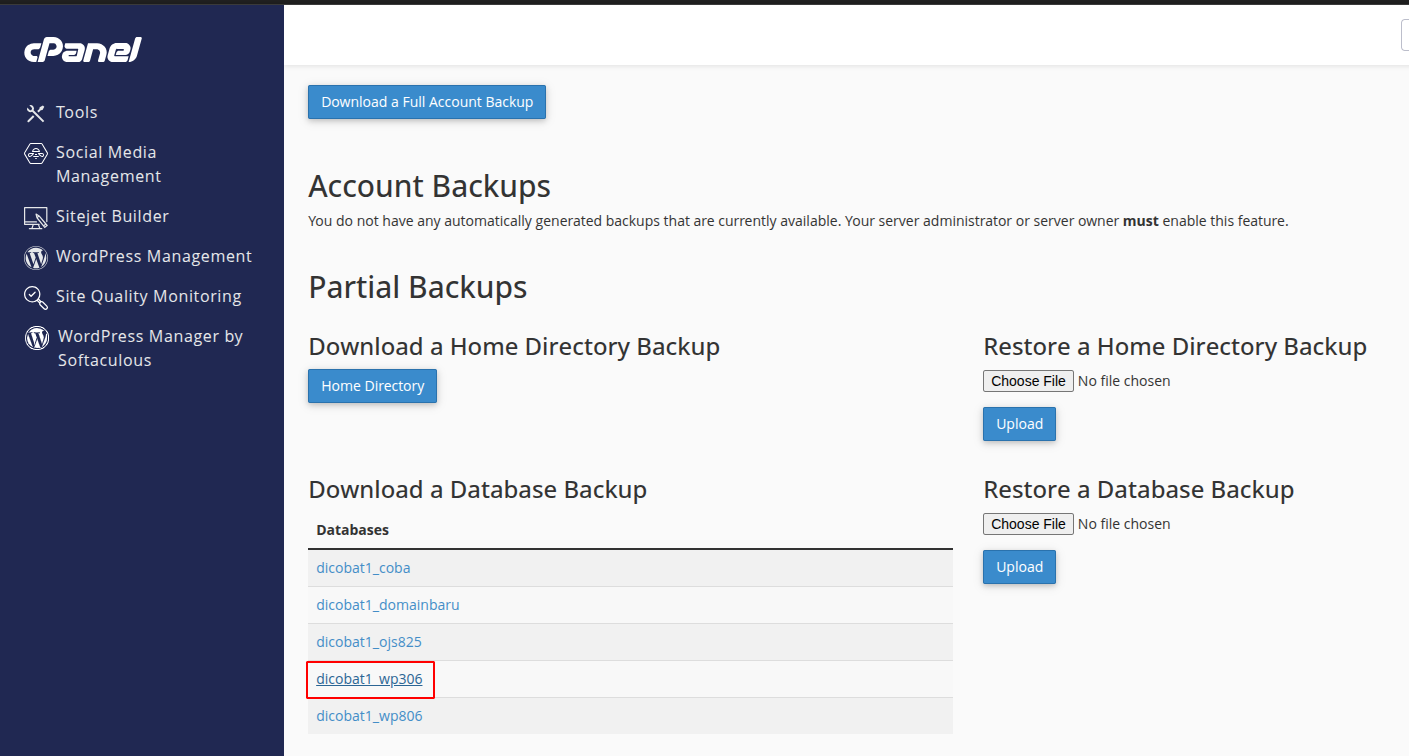Screen dimensions: 1409x756
Task: Select the WordPress Management icon
Action: pos(36,257)
